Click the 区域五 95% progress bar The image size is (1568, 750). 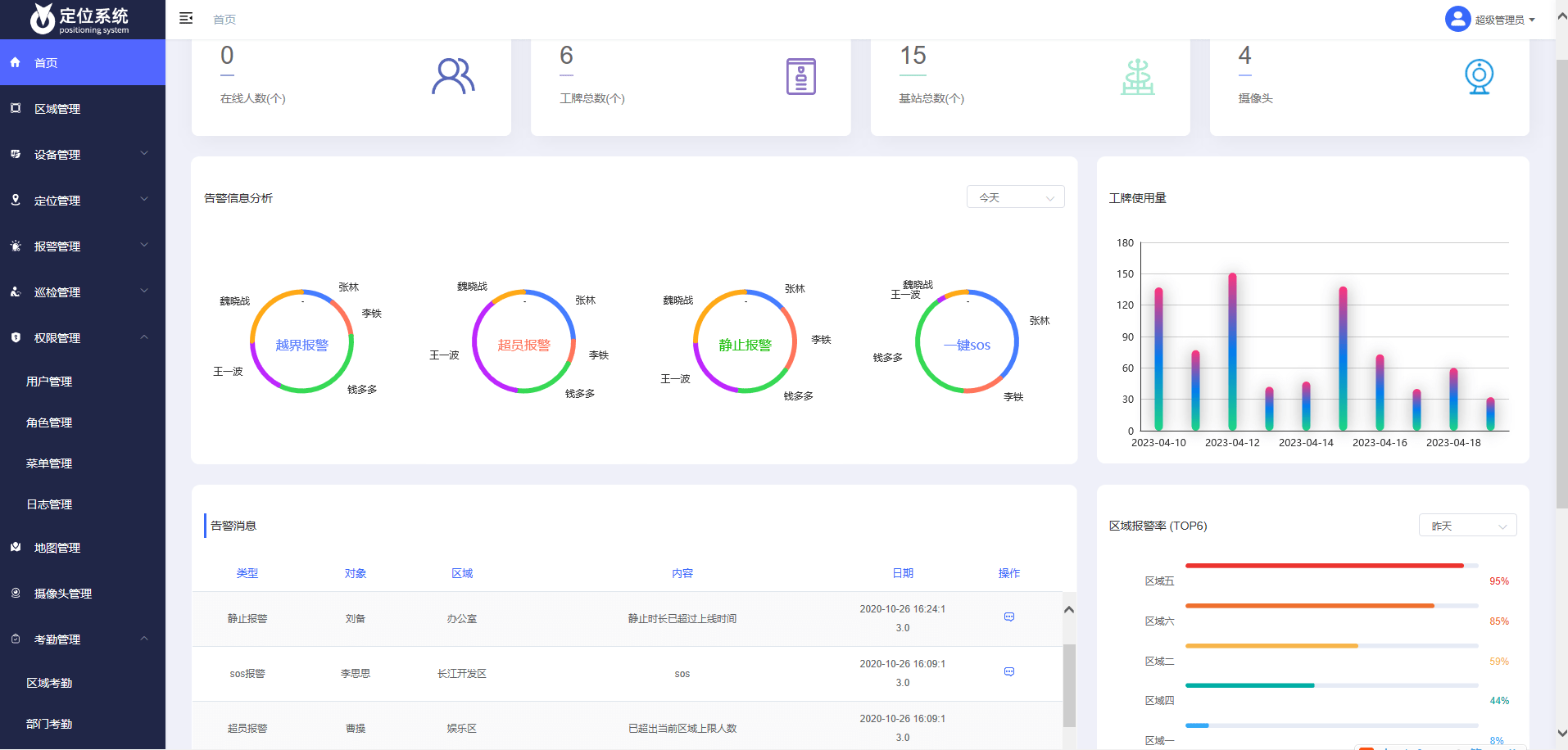(x=1331, y=566)
